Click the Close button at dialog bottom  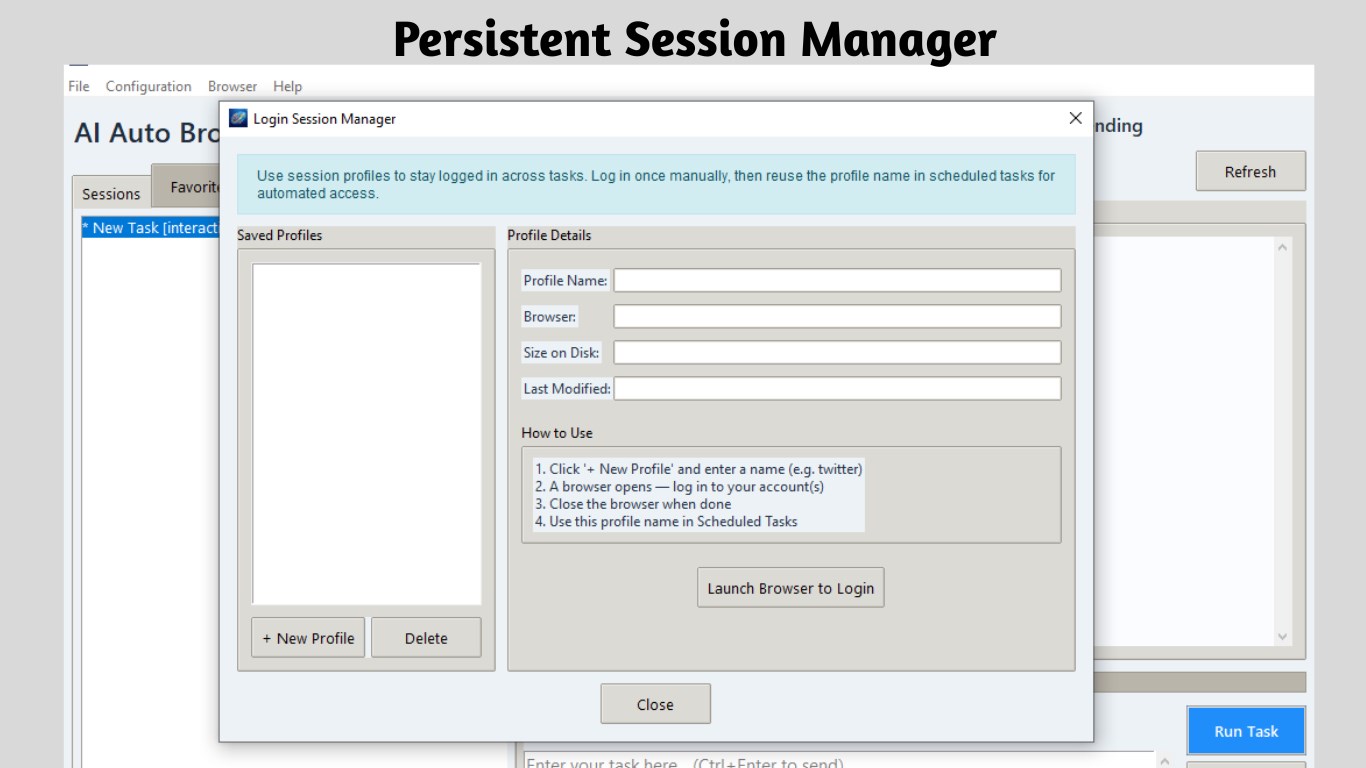point(655,704)
